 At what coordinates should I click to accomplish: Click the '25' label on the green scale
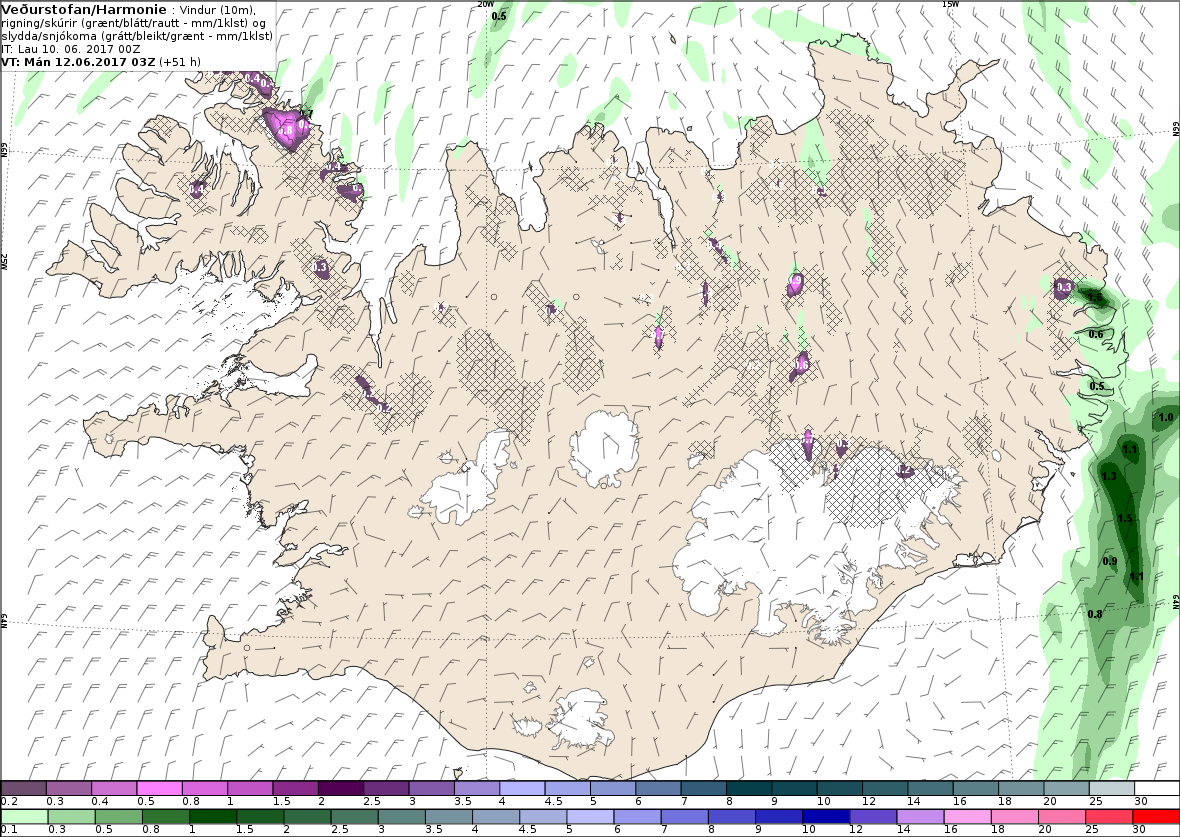tap(1092, 829)
